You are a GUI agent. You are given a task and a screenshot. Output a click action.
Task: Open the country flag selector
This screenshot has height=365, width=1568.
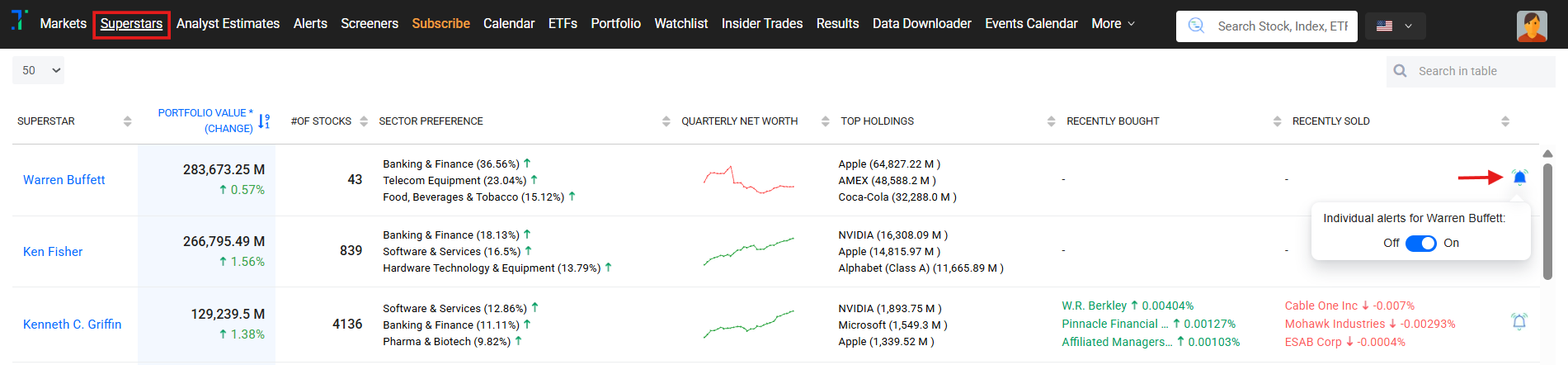click(1394, 26)
